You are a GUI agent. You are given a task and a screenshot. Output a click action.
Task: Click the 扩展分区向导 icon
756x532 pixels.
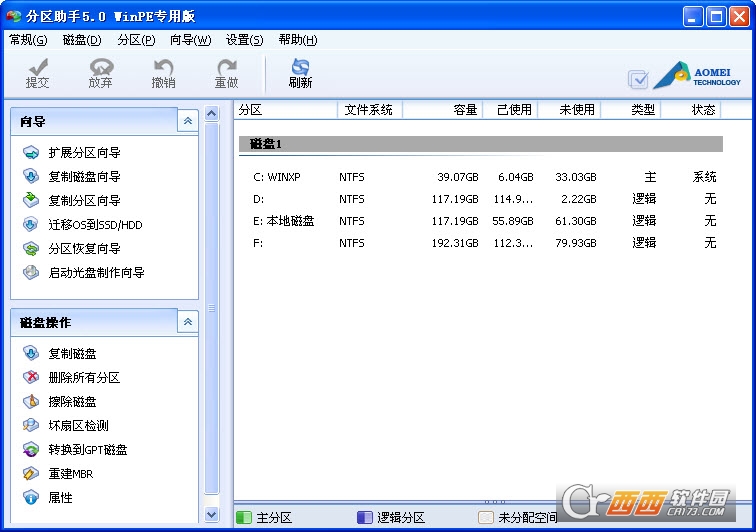tap(31, 153)
